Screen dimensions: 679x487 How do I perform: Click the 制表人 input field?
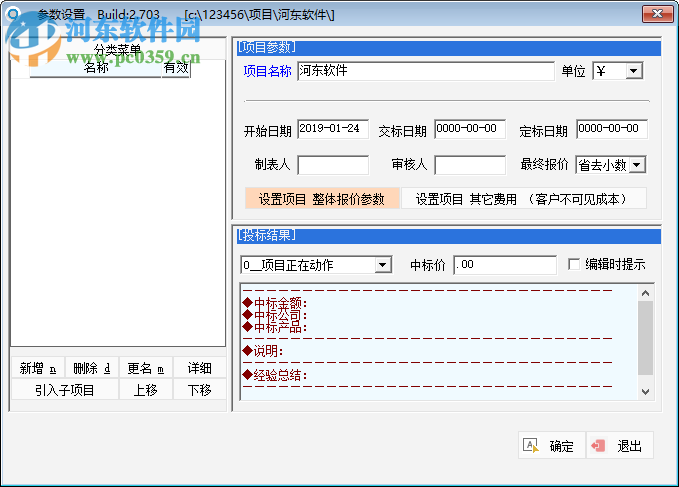click(333, 165)
